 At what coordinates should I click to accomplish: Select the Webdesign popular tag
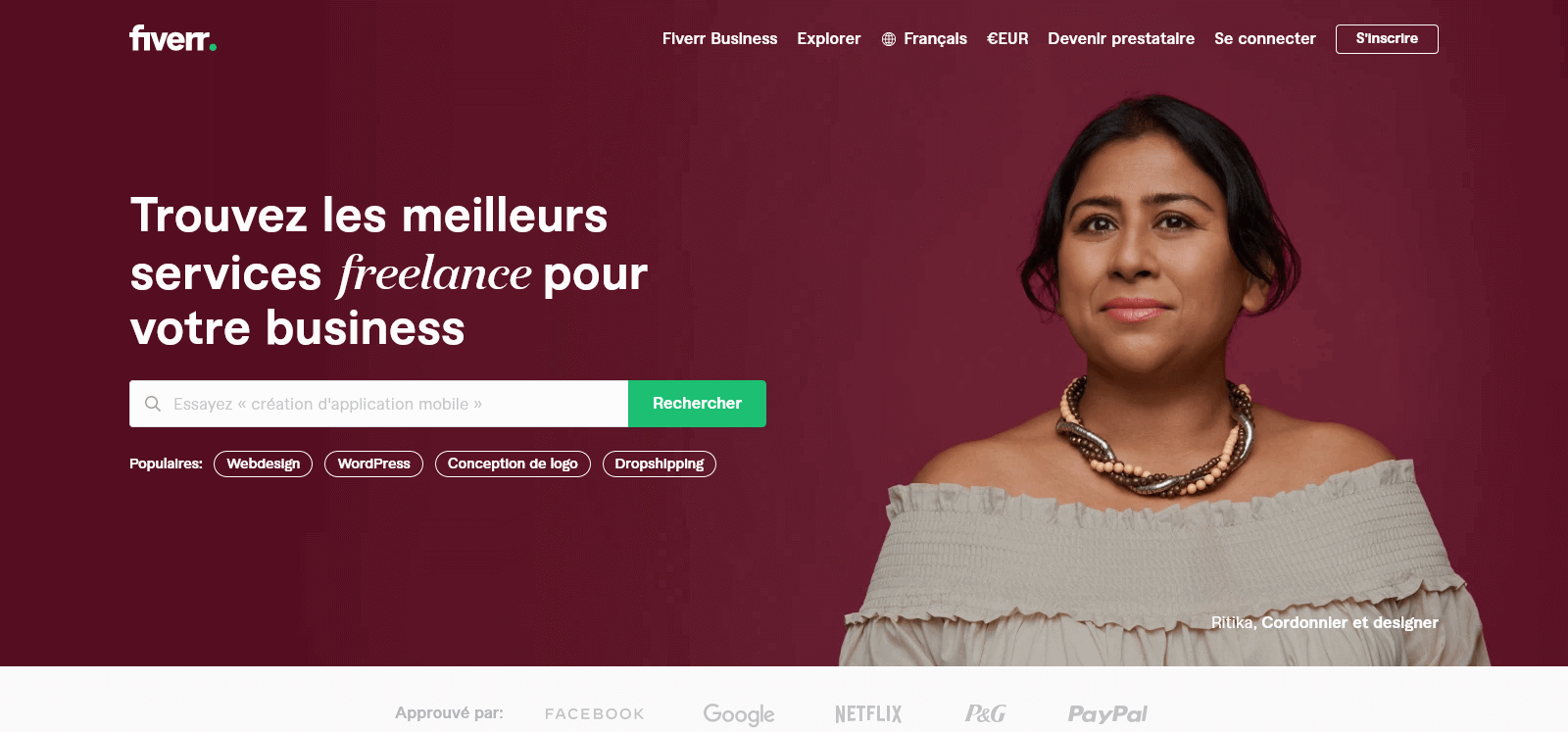[x=264, y=464]
